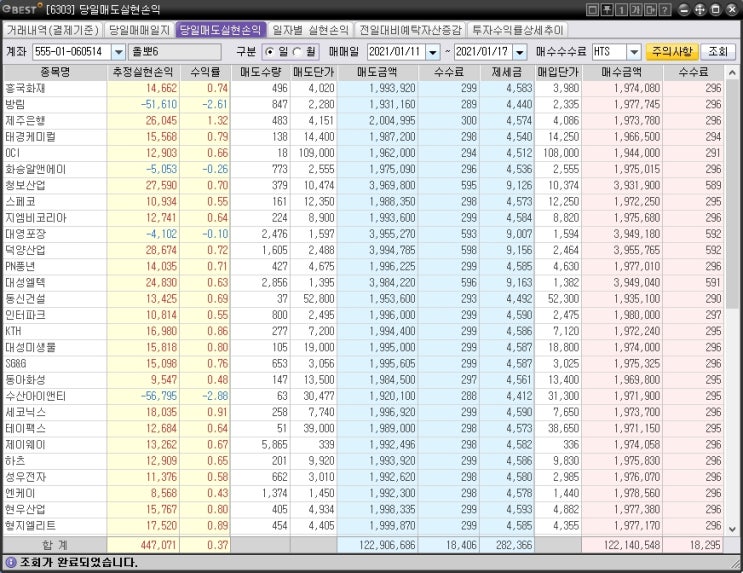
Task: Select the 청보산업 stock row name
Action: 26,185
